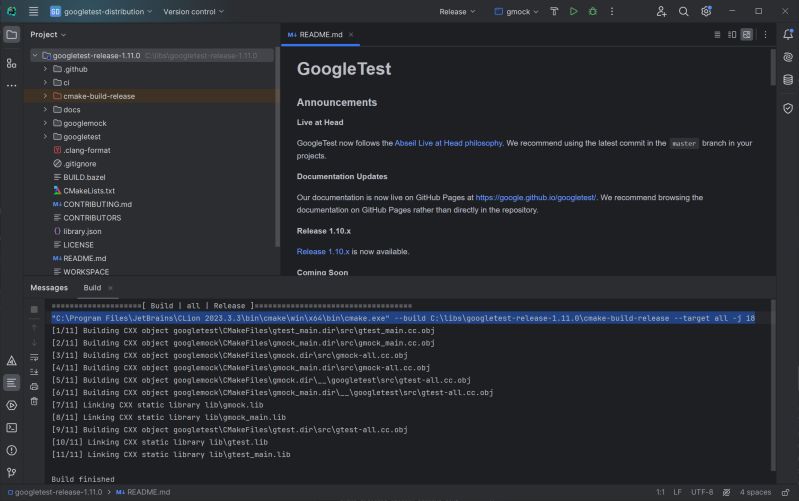The image size is (799, 501).
Task: Change UTF-8 file encoding
Action: tap(702, 492)
